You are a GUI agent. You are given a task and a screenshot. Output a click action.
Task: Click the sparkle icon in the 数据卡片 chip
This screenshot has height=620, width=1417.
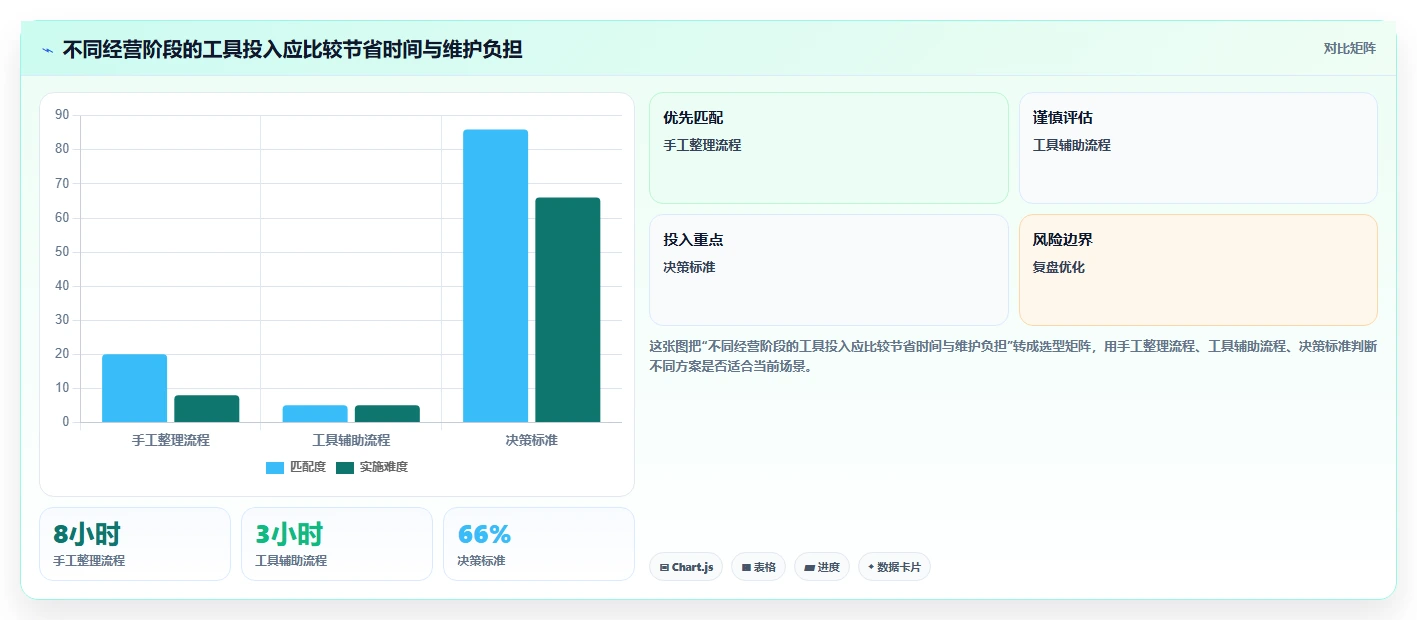coord(871,567)
